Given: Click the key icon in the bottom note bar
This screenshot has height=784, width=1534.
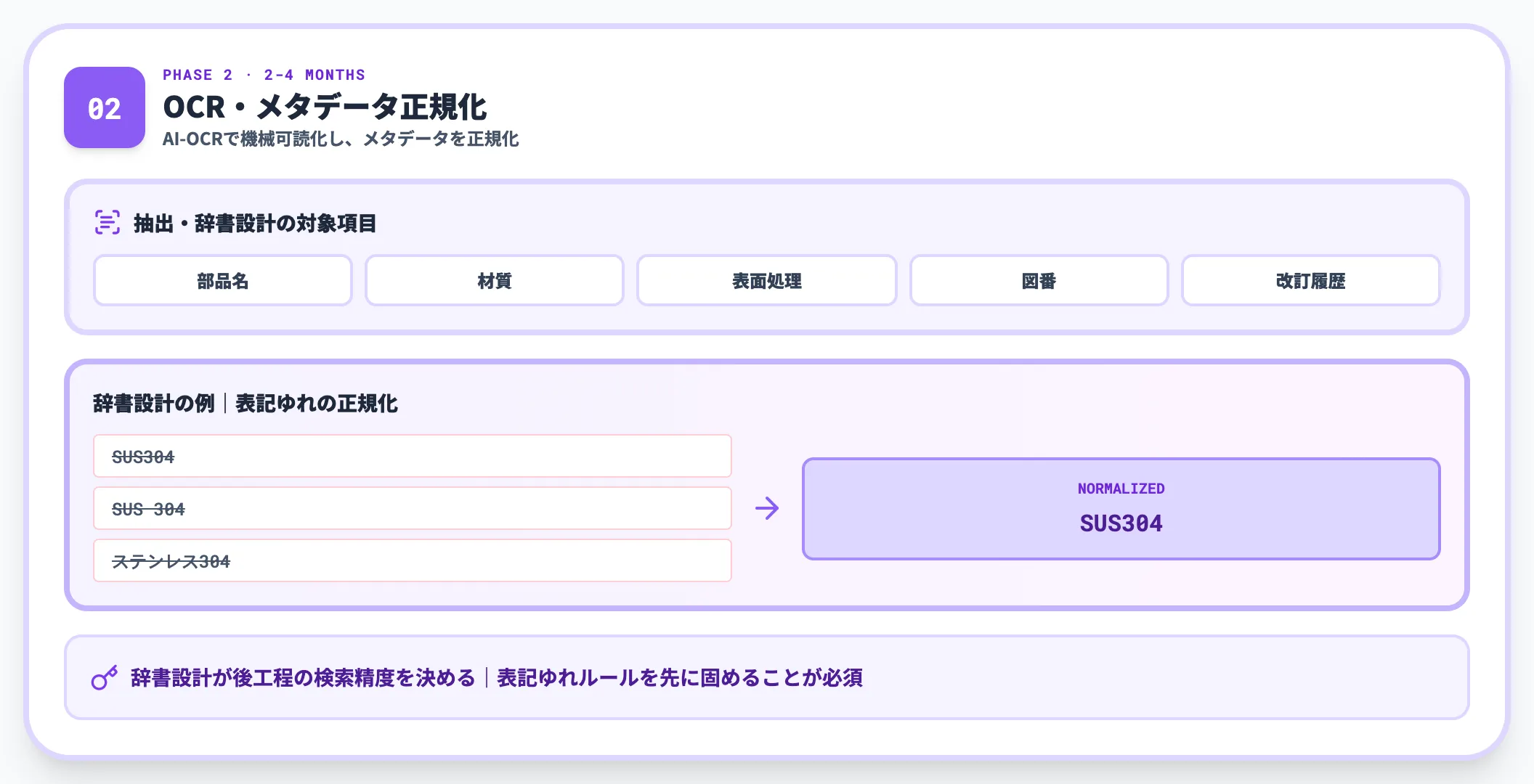Looking at the screenshot, I should [104, 677].
